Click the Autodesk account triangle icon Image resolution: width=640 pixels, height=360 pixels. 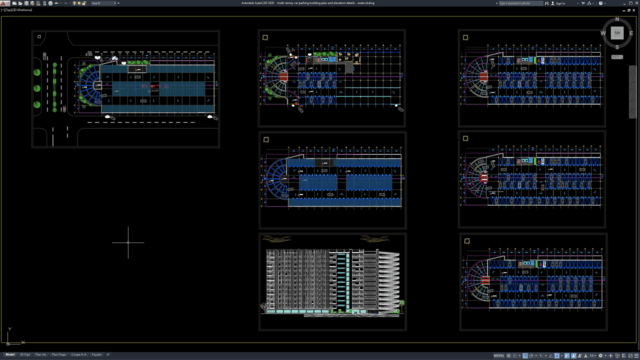[589, 3]
